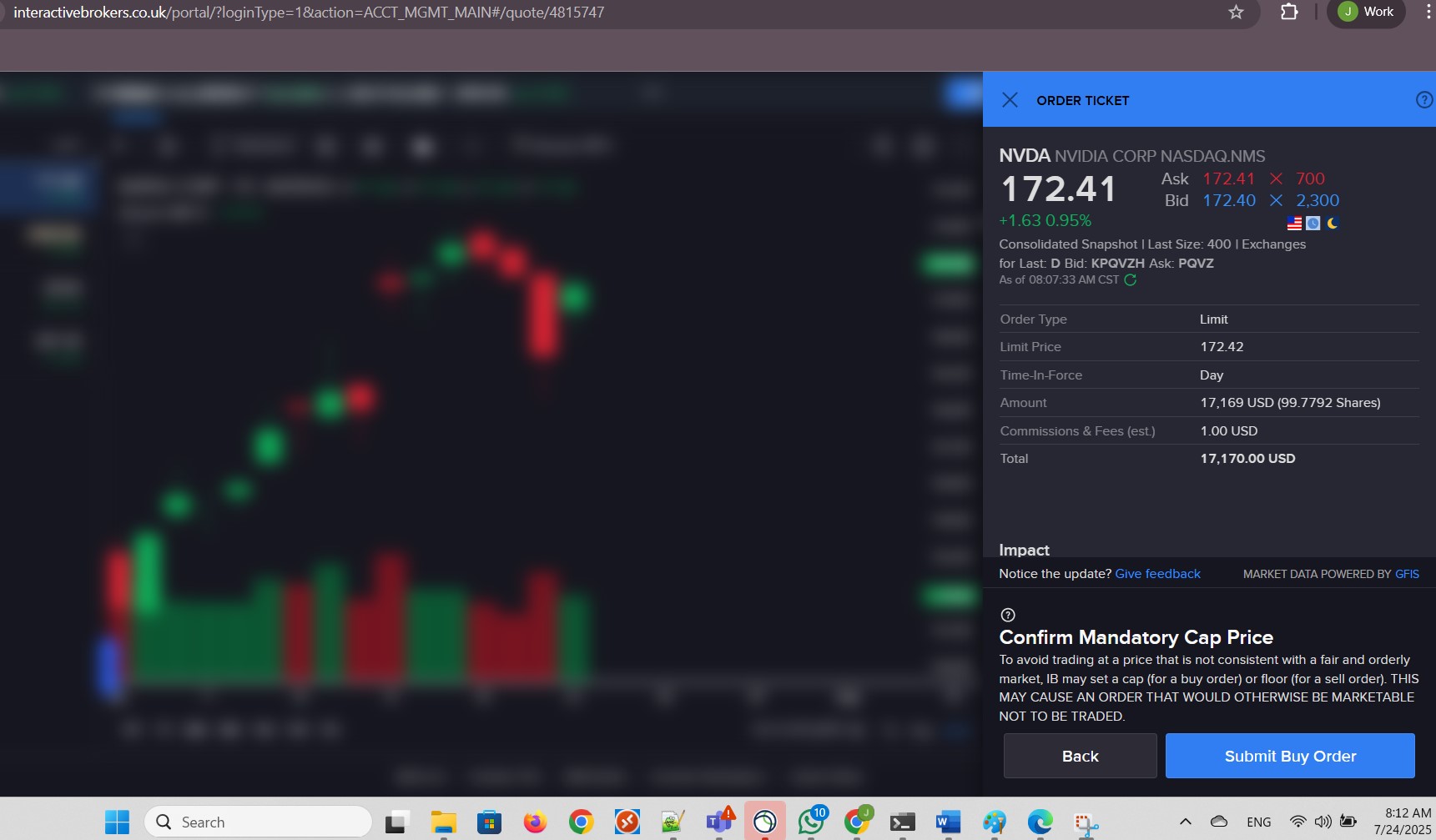Image resolution: width=1436 pixels, height=840 pixels.
Task: Open the Snipping Tool taskbar icon
Action: (x=1086, y=824)
